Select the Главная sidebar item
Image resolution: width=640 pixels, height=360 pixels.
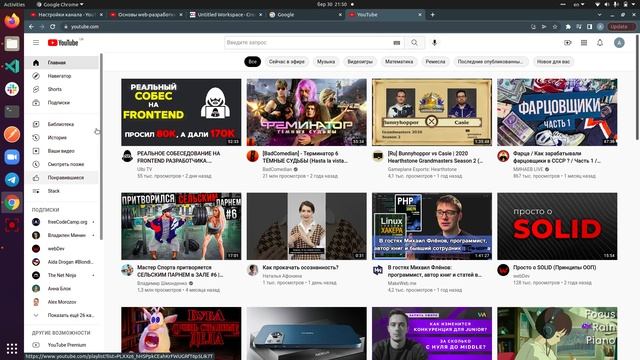click(x=61, y=62)
